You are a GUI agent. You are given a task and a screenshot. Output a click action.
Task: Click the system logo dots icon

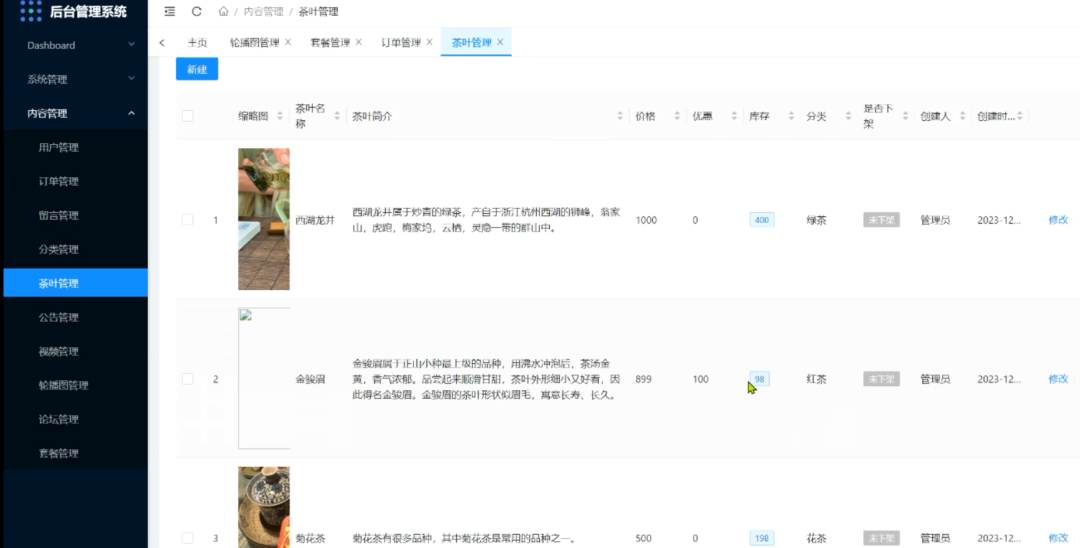click(31, 11)
